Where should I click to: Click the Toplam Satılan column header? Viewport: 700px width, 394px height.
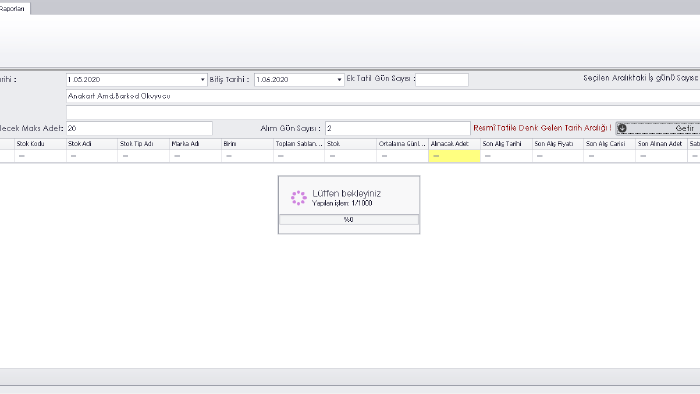click(299, 144)
